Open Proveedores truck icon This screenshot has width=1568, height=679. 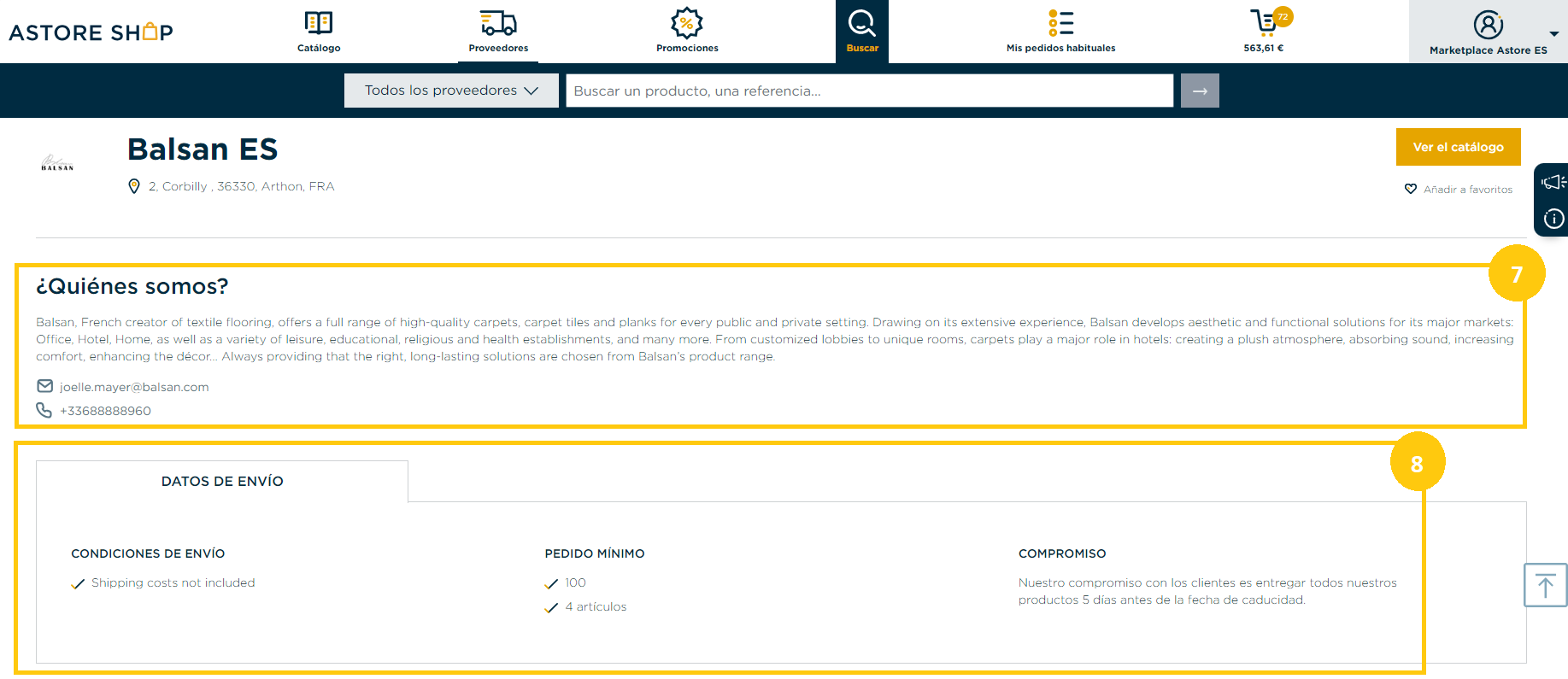tap(498, 22)
